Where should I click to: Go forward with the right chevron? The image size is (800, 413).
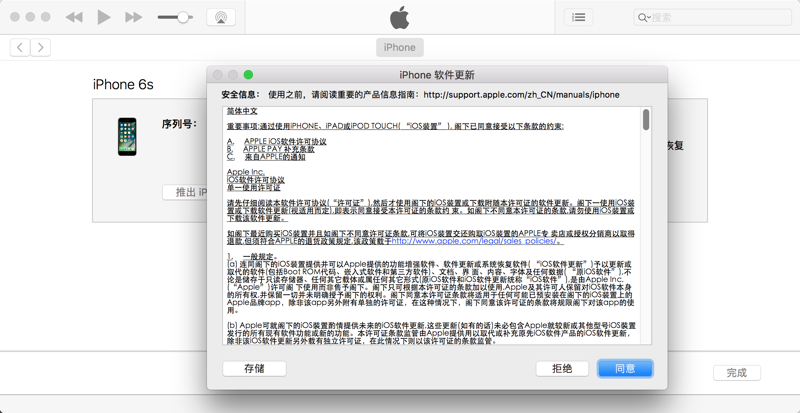(40, 47)
